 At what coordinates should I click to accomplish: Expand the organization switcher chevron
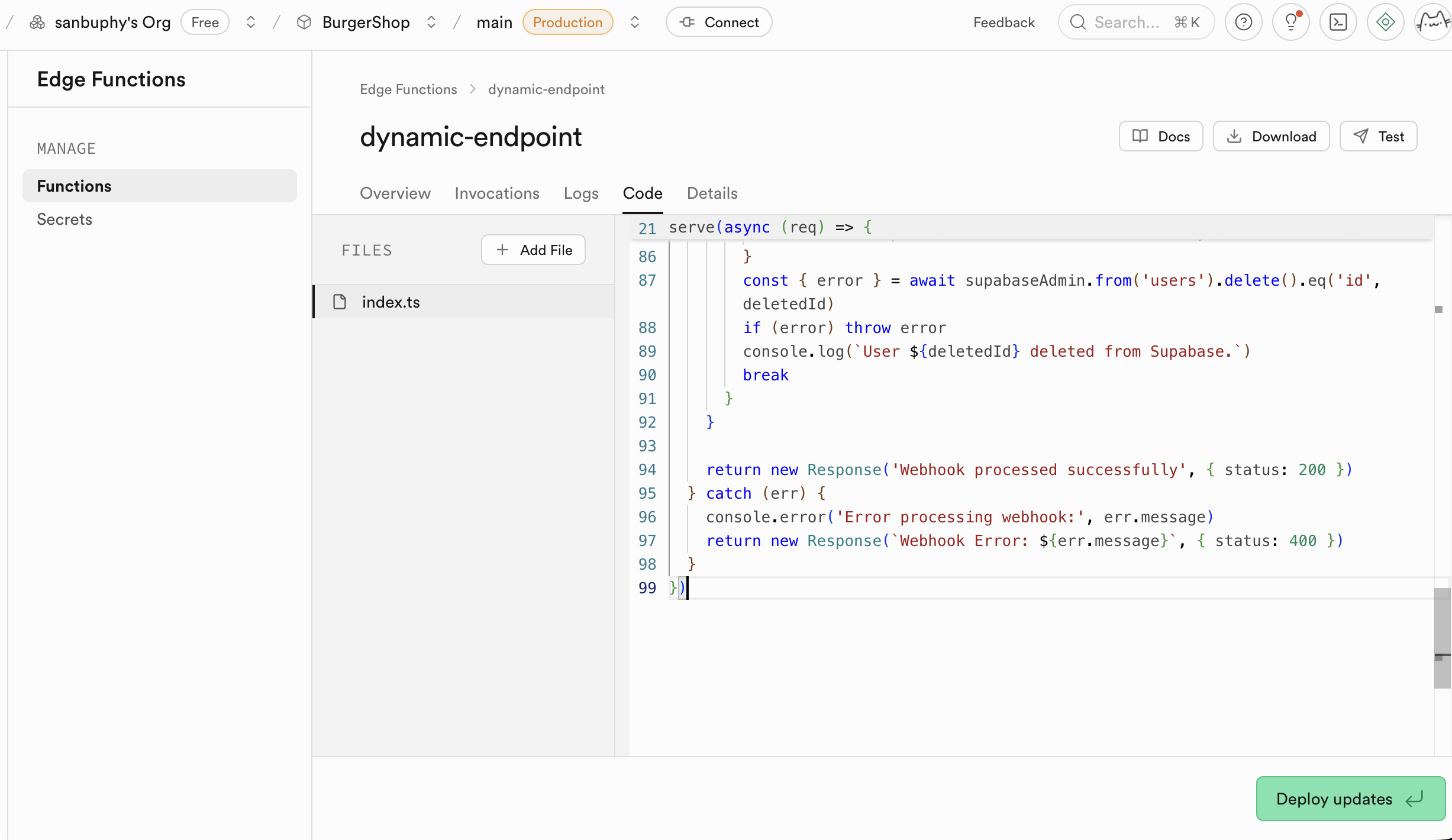tap(251, 22)
